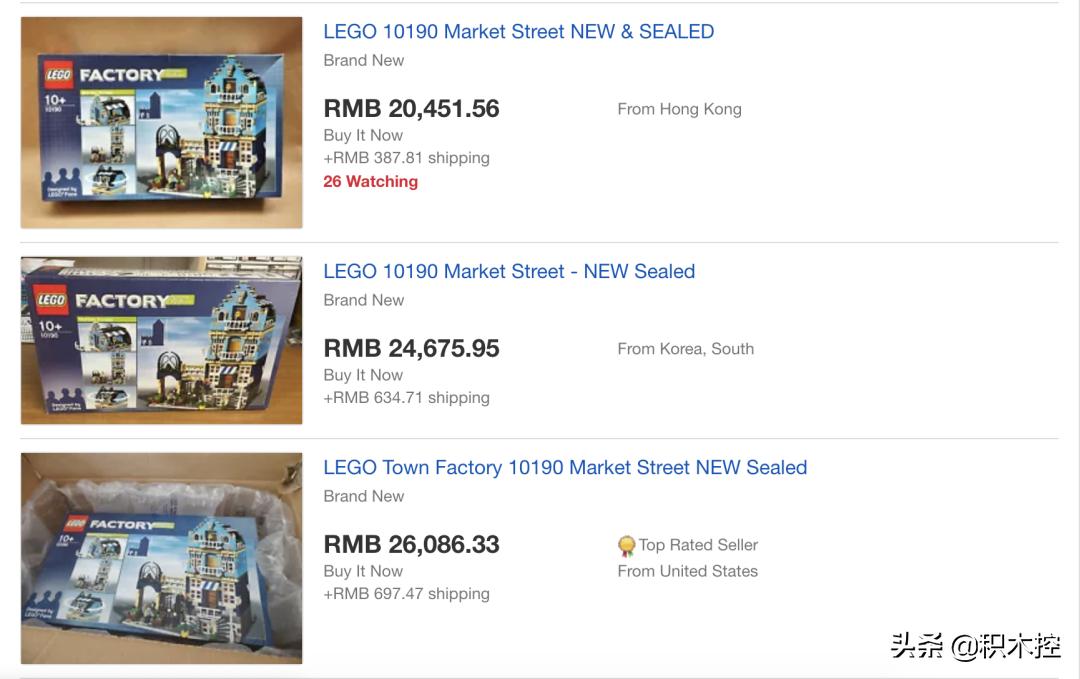Select the Brand New condition on first listing

pyautogui.click(x=363, y=60)
